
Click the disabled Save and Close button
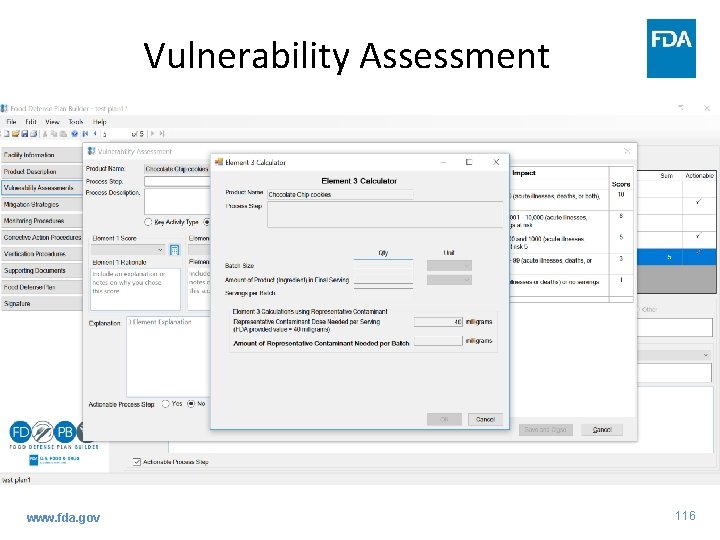546,430
